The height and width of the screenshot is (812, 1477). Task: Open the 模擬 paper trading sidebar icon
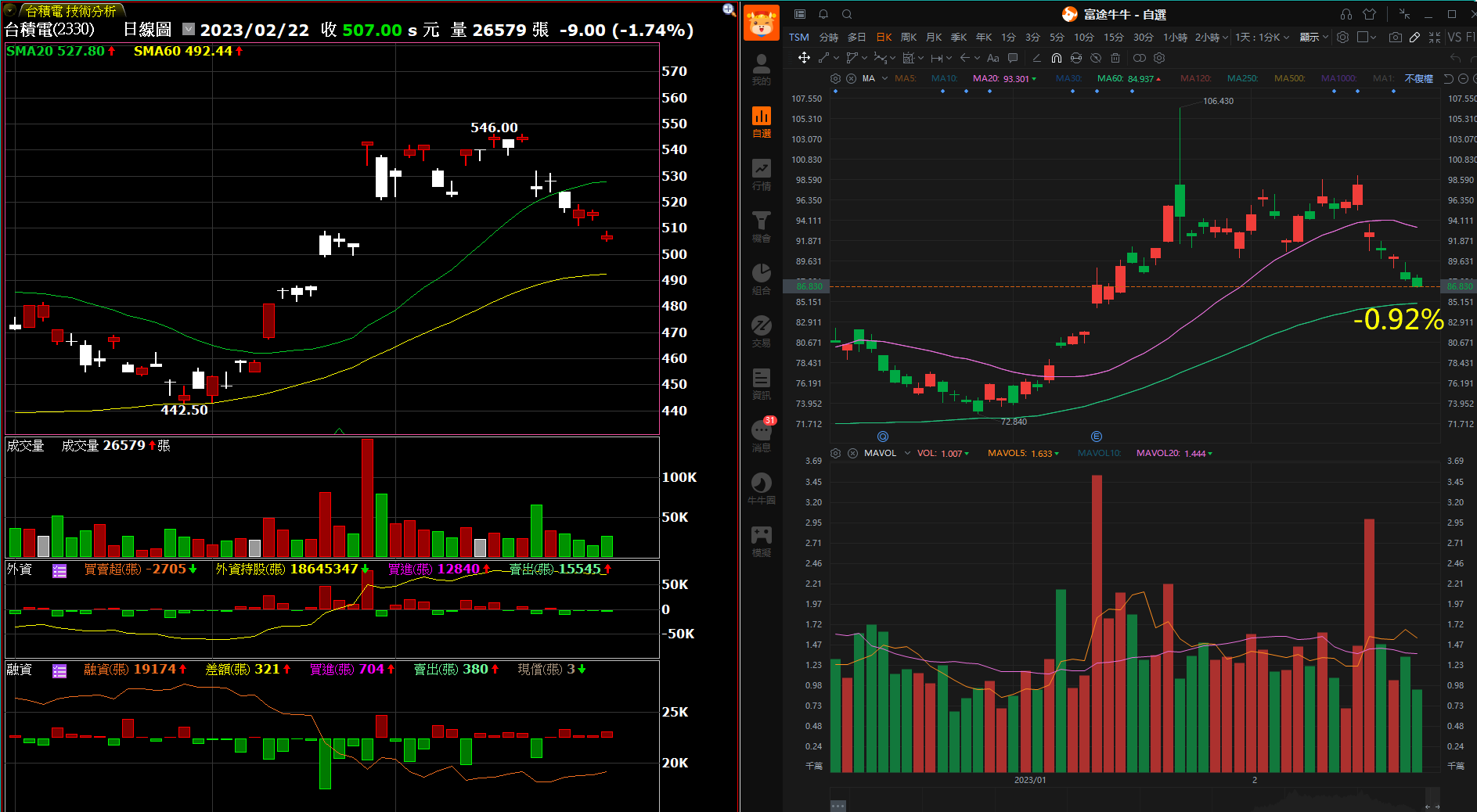click(762, 541)
